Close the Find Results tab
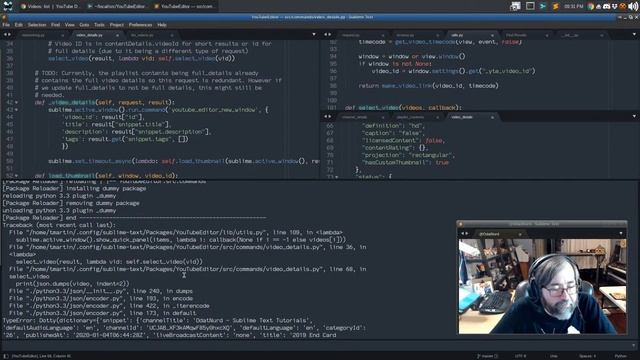 [x=547, y=36]
